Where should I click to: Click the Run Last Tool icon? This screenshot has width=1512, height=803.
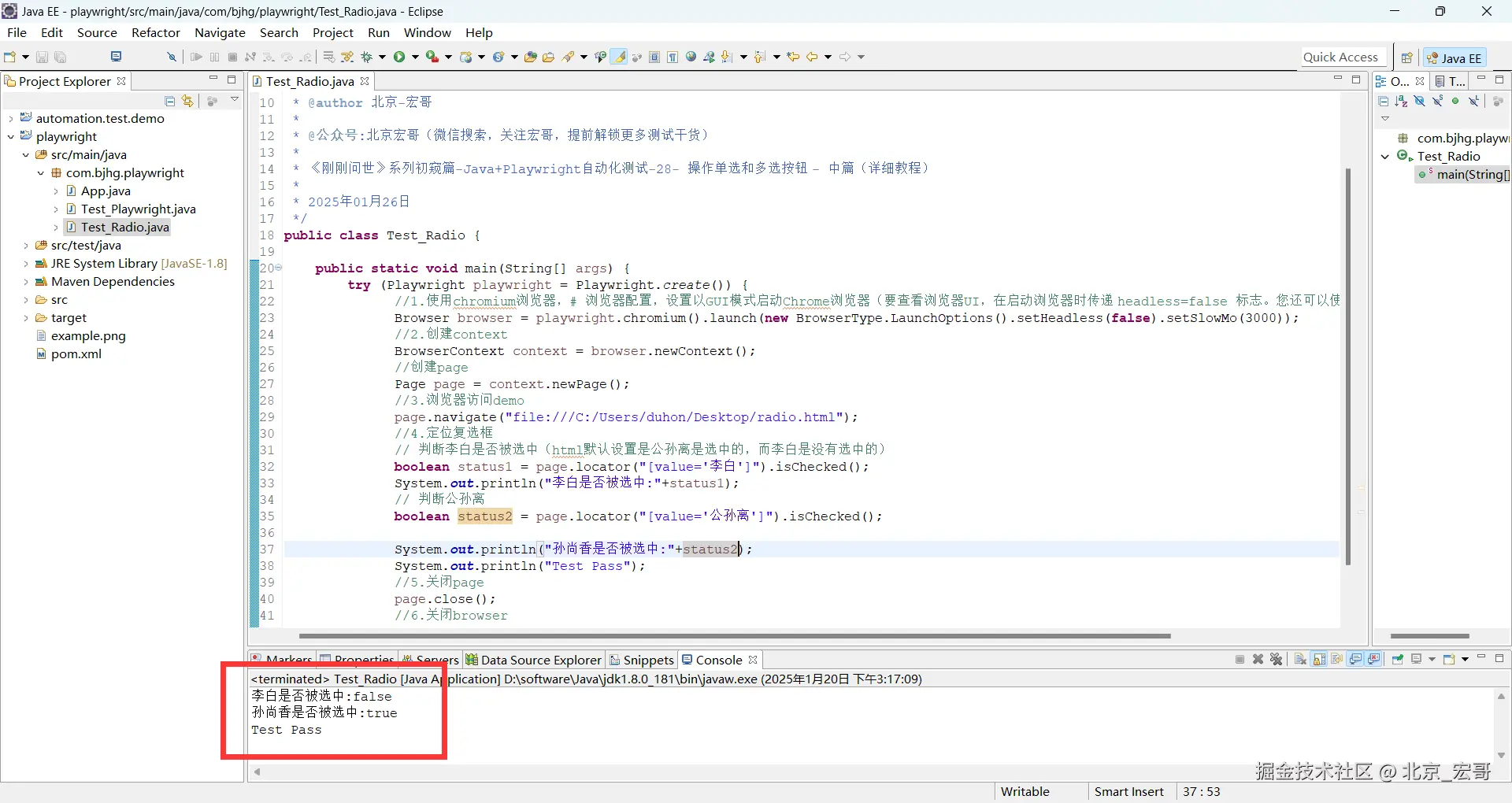pos(432,57)
